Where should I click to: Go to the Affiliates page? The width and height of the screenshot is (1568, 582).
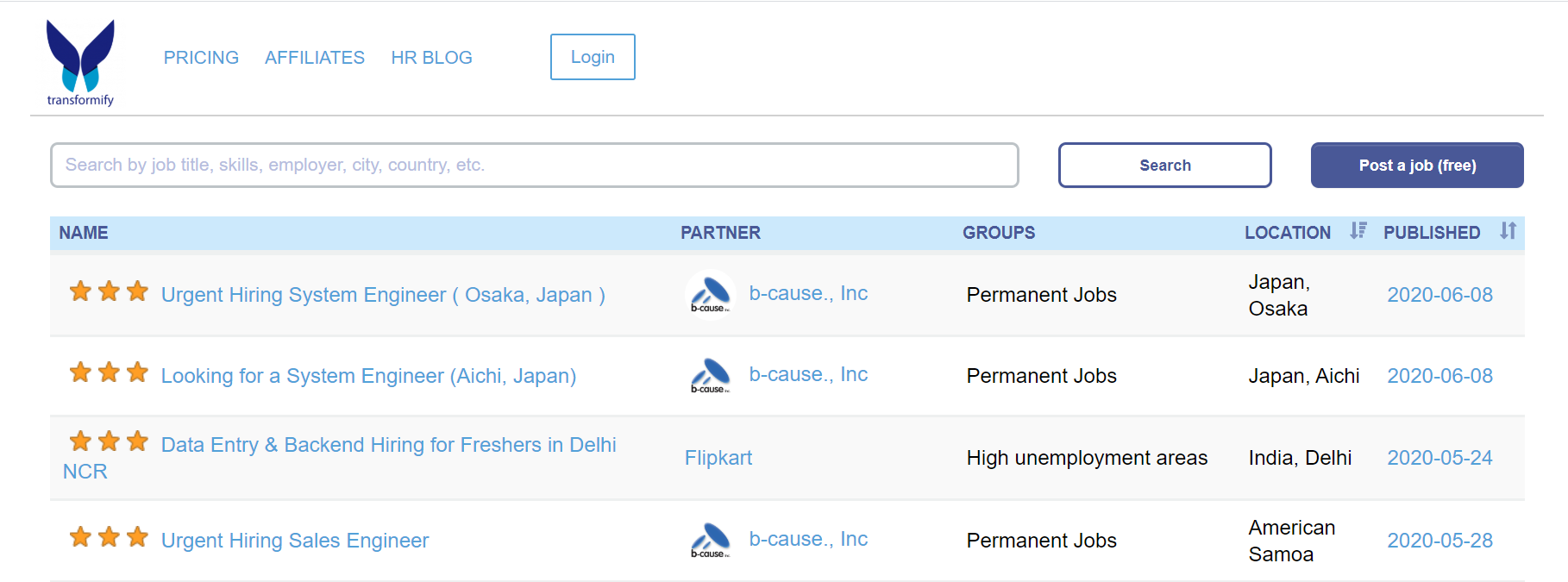[315, 58]
